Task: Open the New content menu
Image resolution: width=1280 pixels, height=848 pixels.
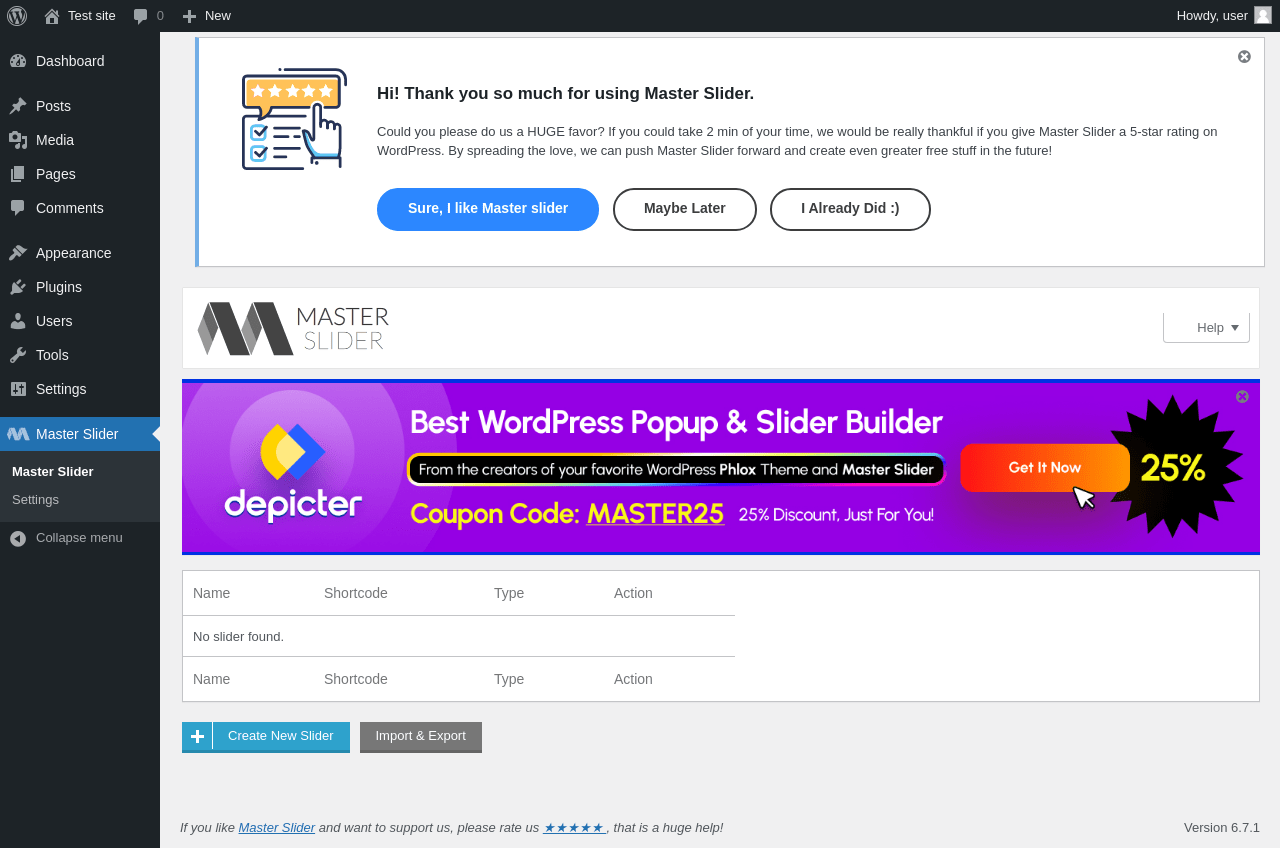Action: 206,15
